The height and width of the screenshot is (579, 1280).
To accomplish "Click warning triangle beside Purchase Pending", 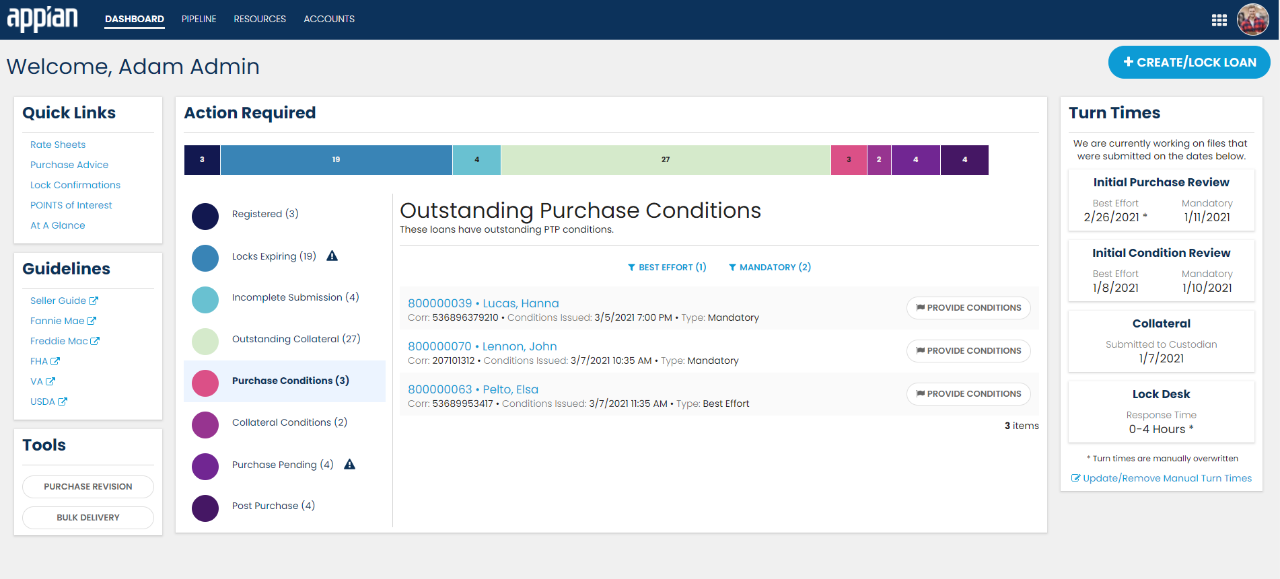I will [x=350, y=464].
